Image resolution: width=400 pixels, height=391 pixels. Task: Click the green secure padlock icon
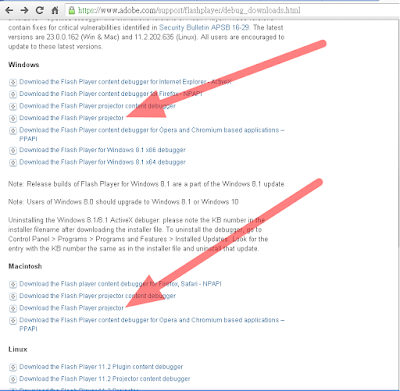(x=72, y=10)
